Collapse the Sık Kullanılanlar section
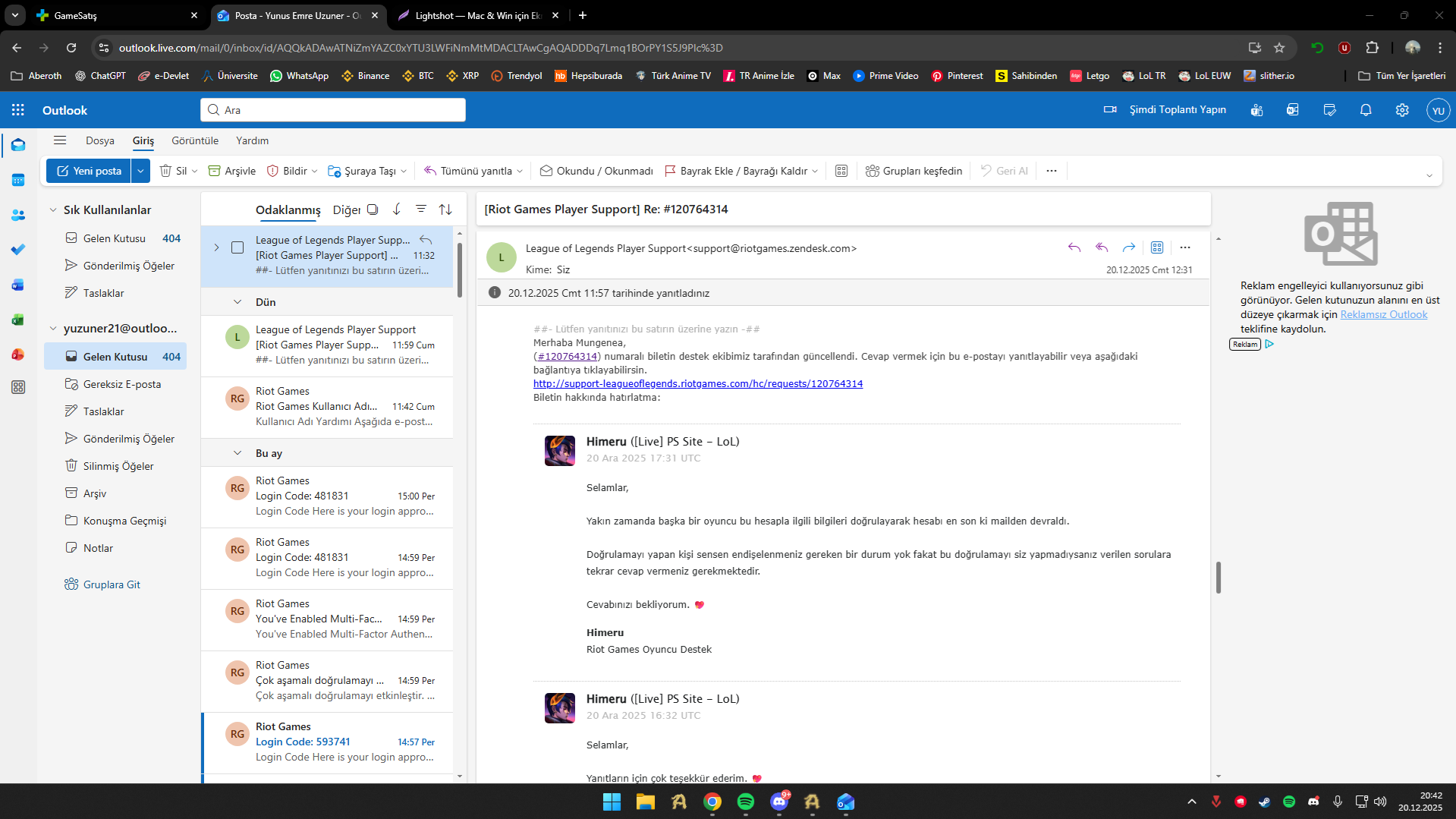This screenshot has width=1456, height=819. (x=53, y=209)
